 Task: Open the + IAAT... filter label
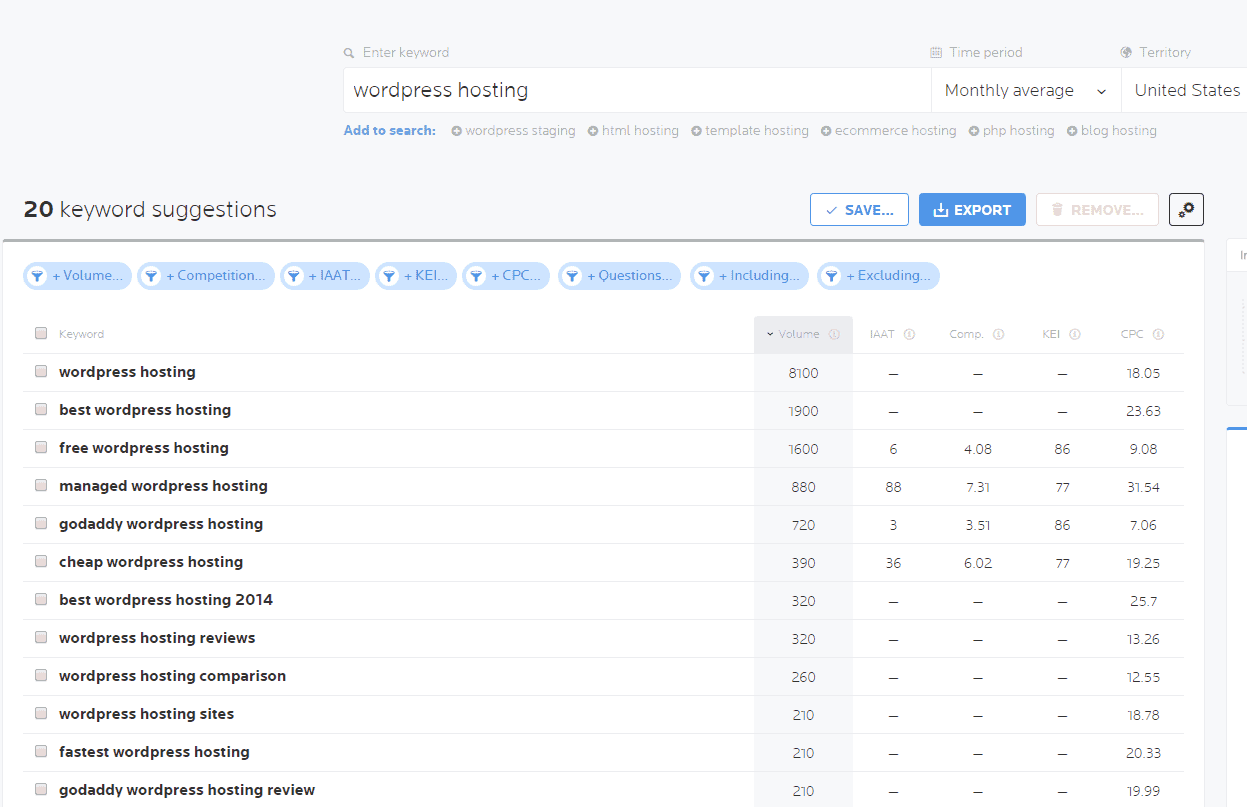[335, 276]
